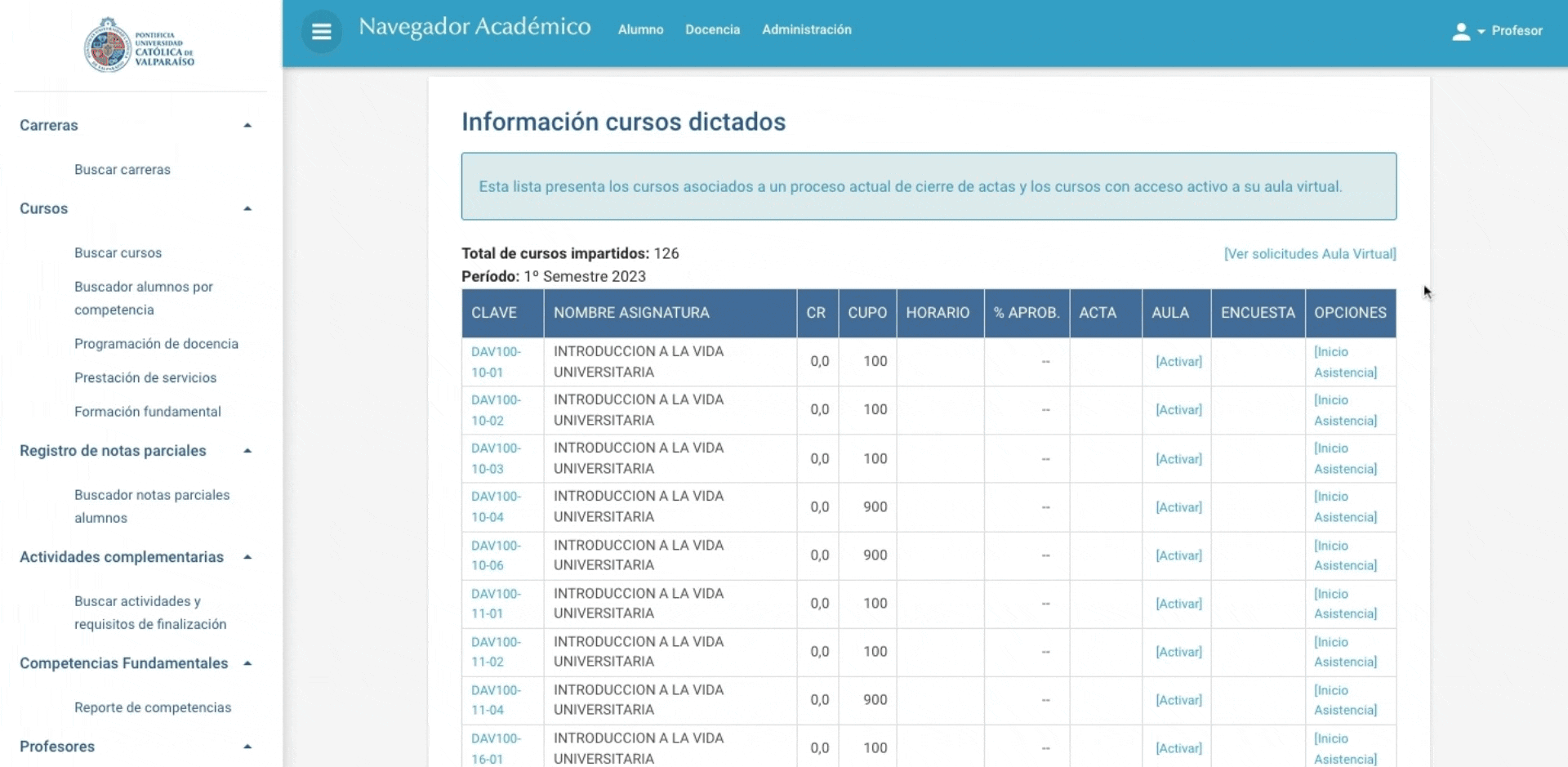The height and width of the screenshot is (767, 1568).
Task: Open course DAV100-10-03 link
Action: click(x=496, y=458)
